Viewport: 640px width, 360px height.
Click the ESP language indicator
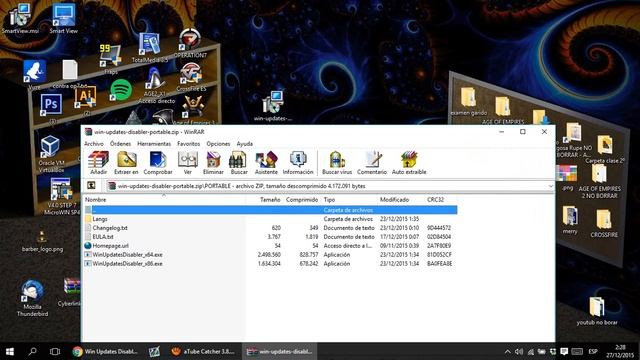tap(593, 351)
